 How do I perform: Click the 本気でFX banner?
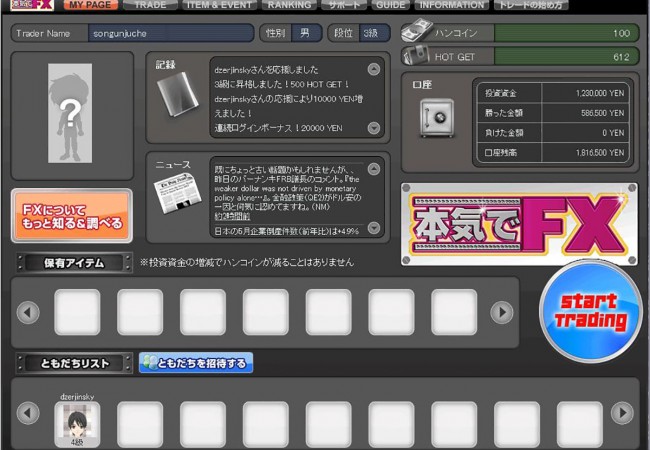pos(519,224)
